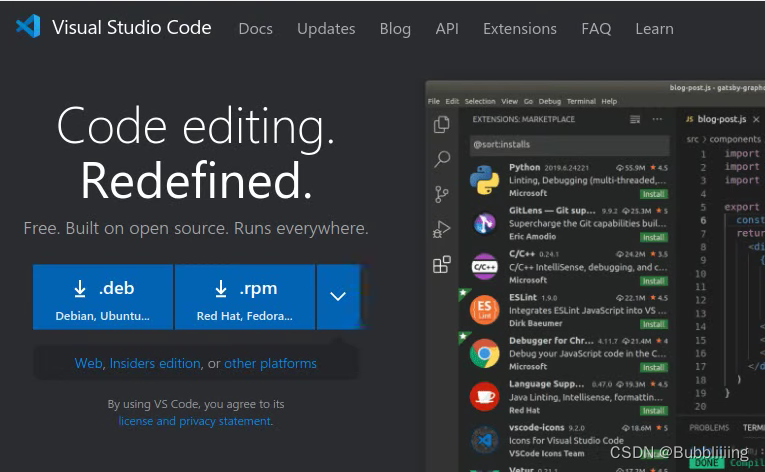
Task: Install the GitLens extension
Action: [x=653, y=238]
